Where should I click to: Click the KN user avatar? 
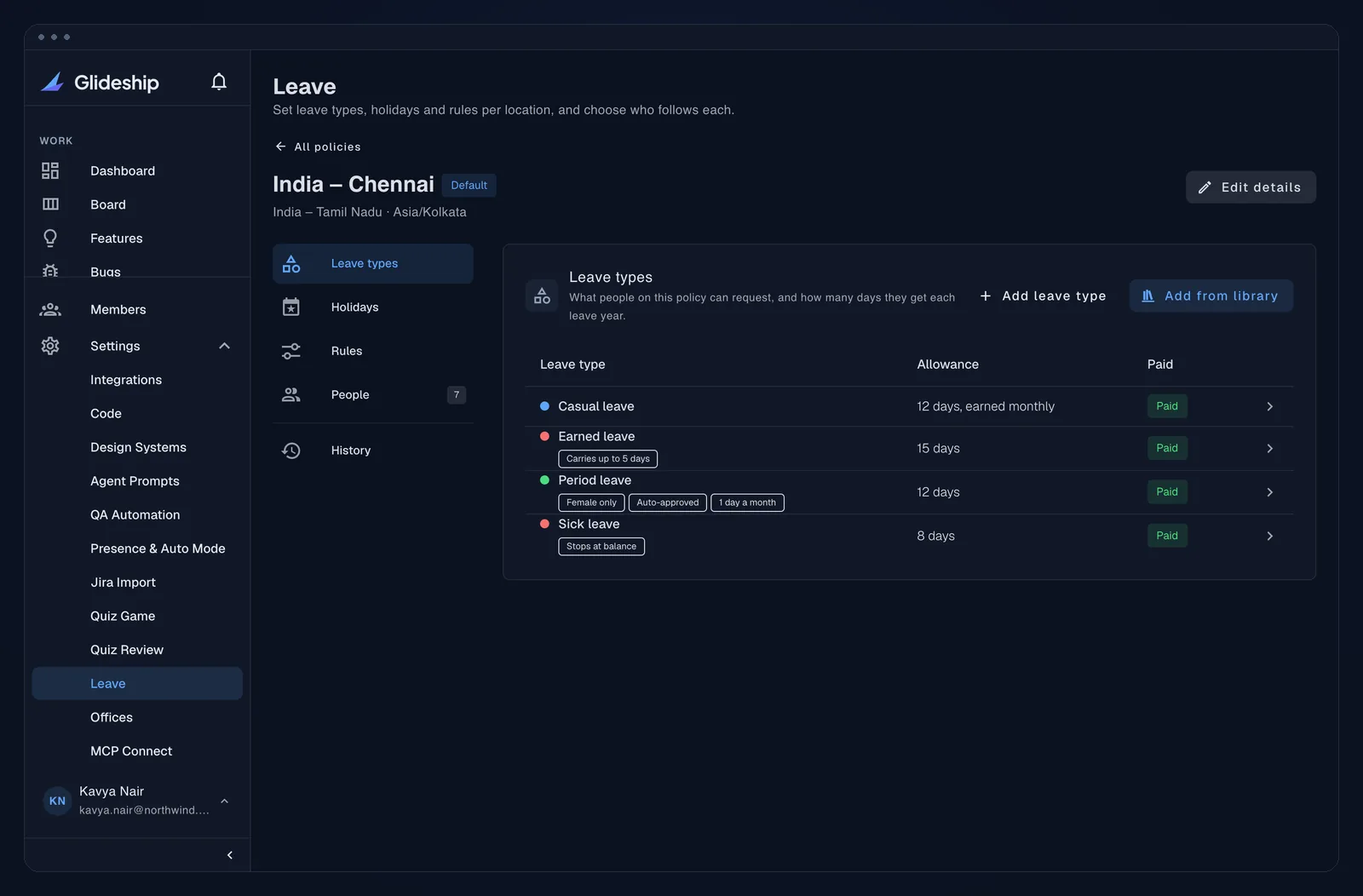[57, 801]
